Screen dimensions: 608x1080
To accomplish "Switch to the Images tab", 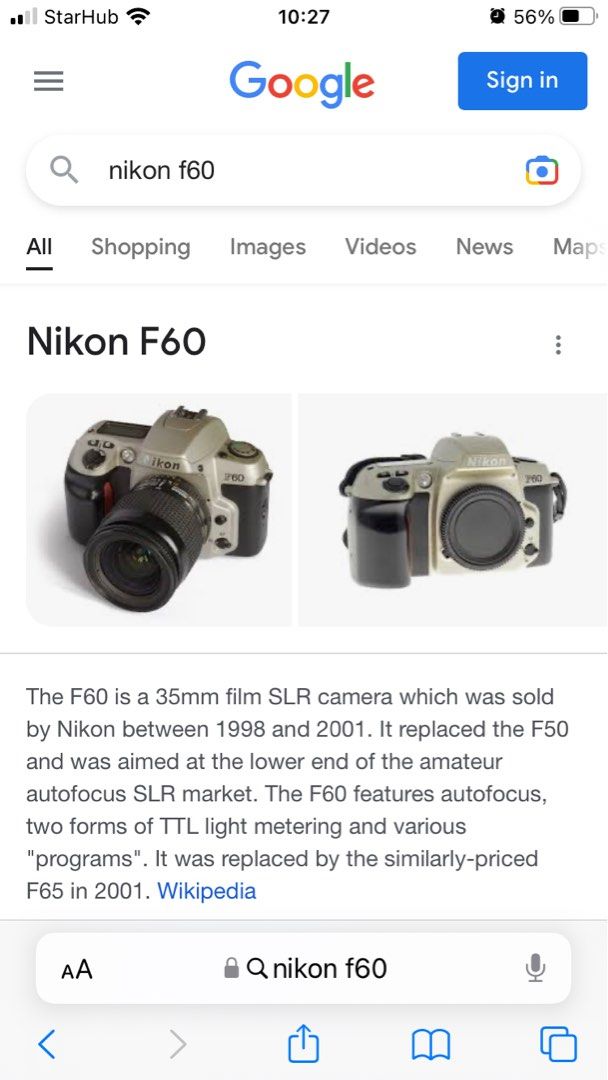I will point(267,247).
